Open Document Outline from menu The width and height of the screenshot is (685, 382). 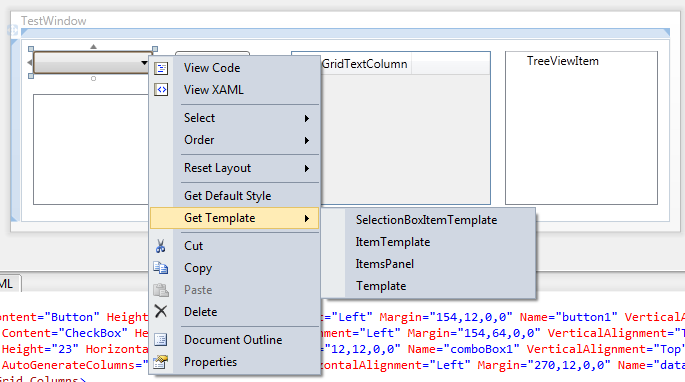tap(235, 340)
